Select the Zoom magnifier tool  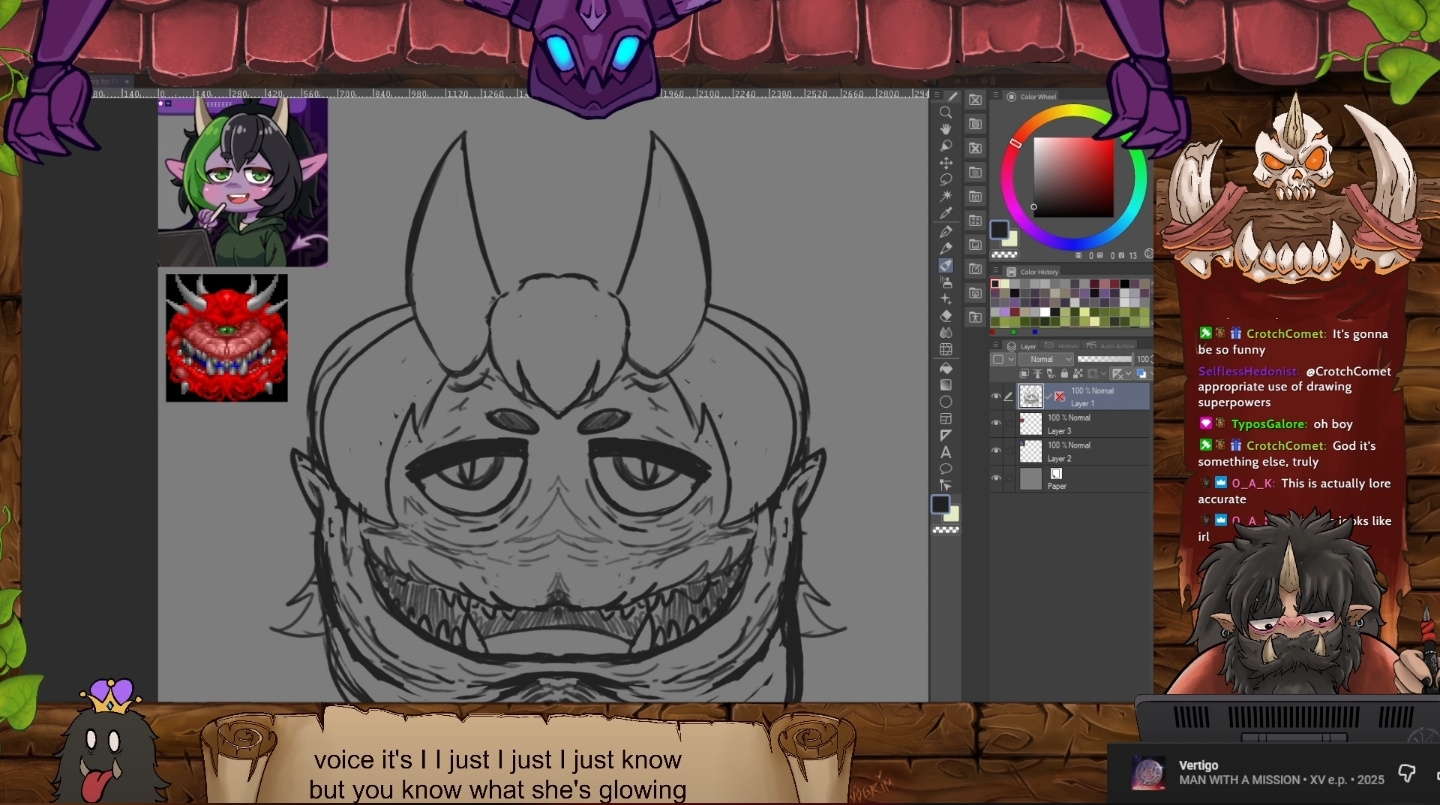[x=946, y=113]
